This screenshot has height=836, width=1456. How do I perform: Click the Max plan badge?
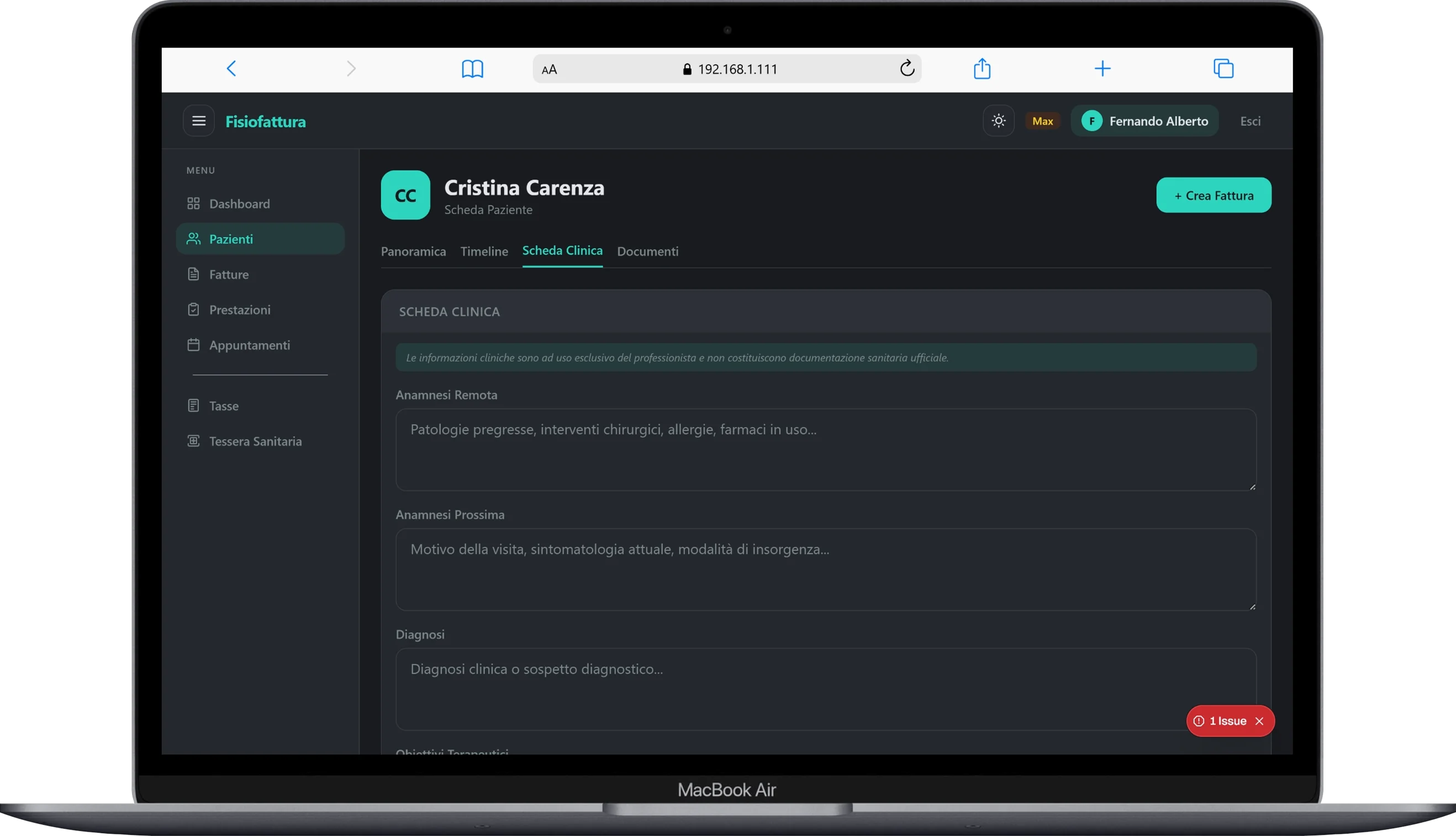(1042, 120)
